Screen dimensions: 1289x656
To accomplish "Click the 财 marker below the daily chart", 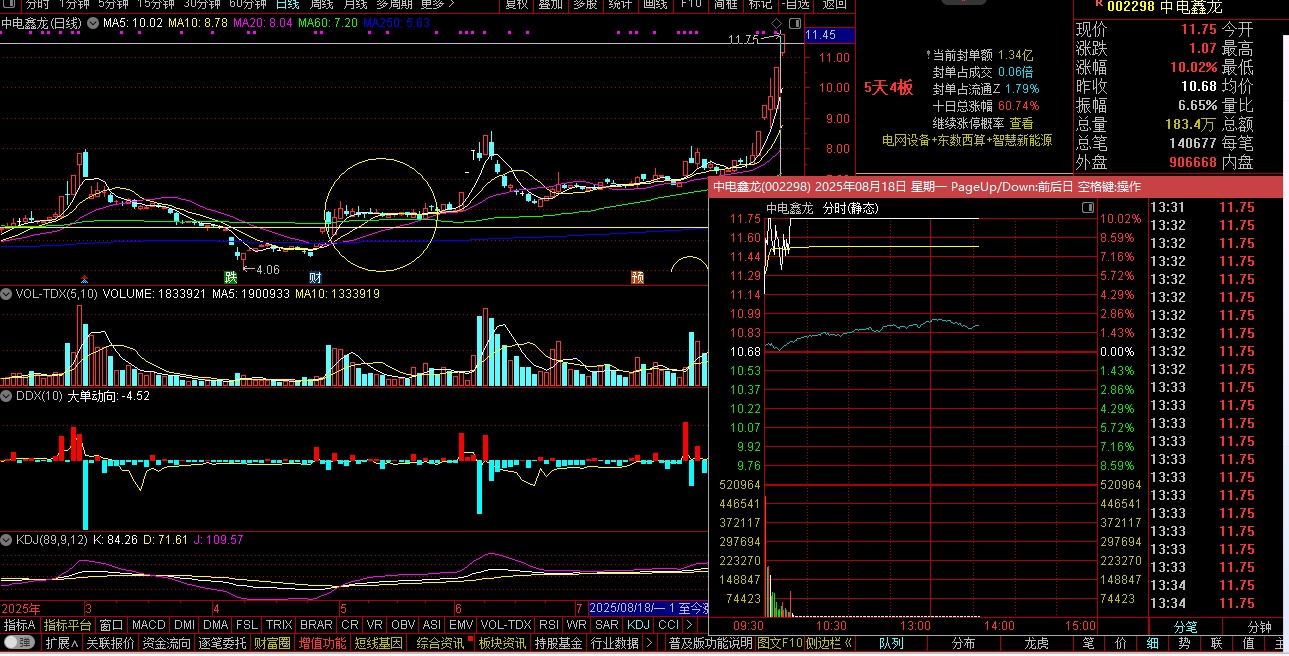I will [314, 277].
